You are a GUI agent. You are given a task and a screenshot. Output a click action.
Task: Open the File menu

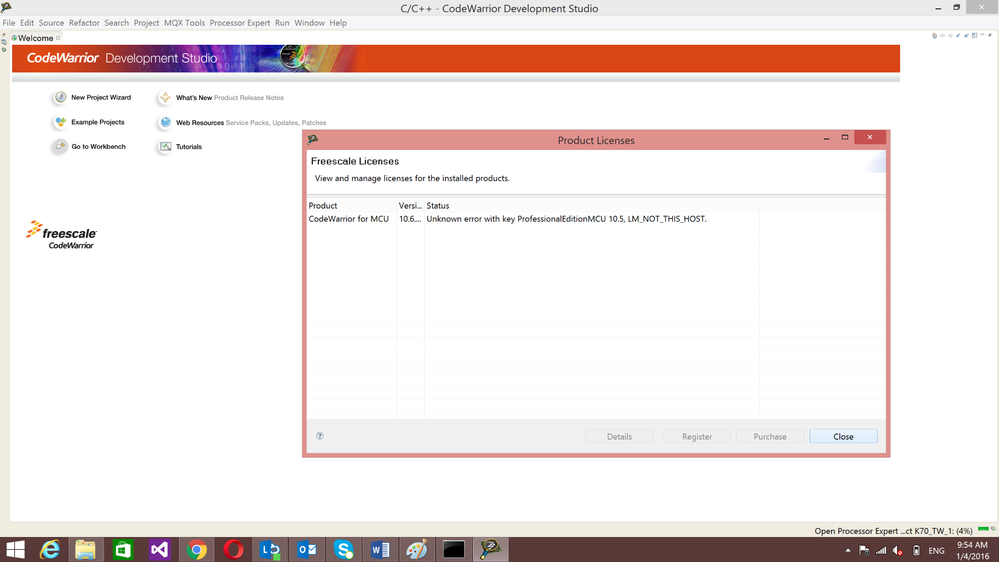[x=9, y=23]
